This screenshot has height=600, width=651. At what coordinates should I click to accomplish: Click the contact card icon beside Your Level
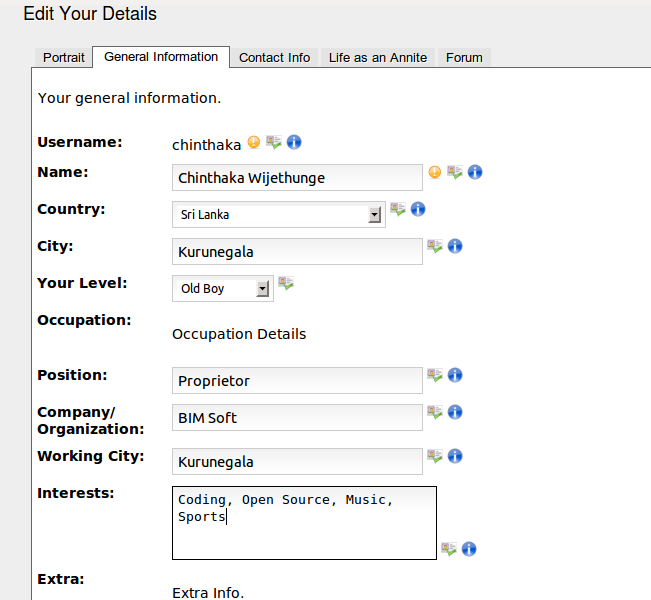286,283
